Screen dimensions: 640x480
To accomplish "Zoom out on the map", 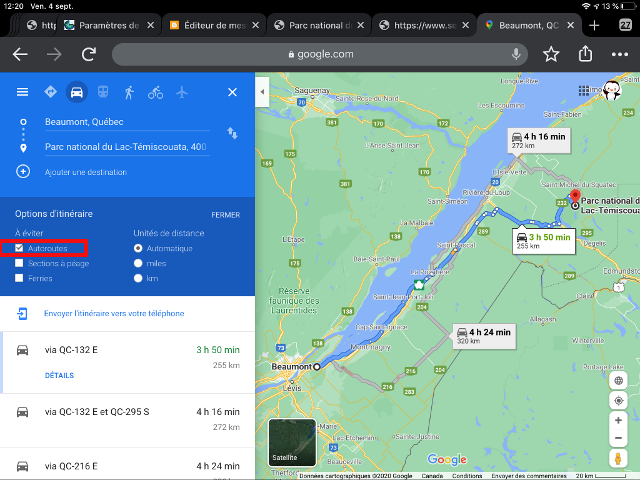I will [618, 438].
